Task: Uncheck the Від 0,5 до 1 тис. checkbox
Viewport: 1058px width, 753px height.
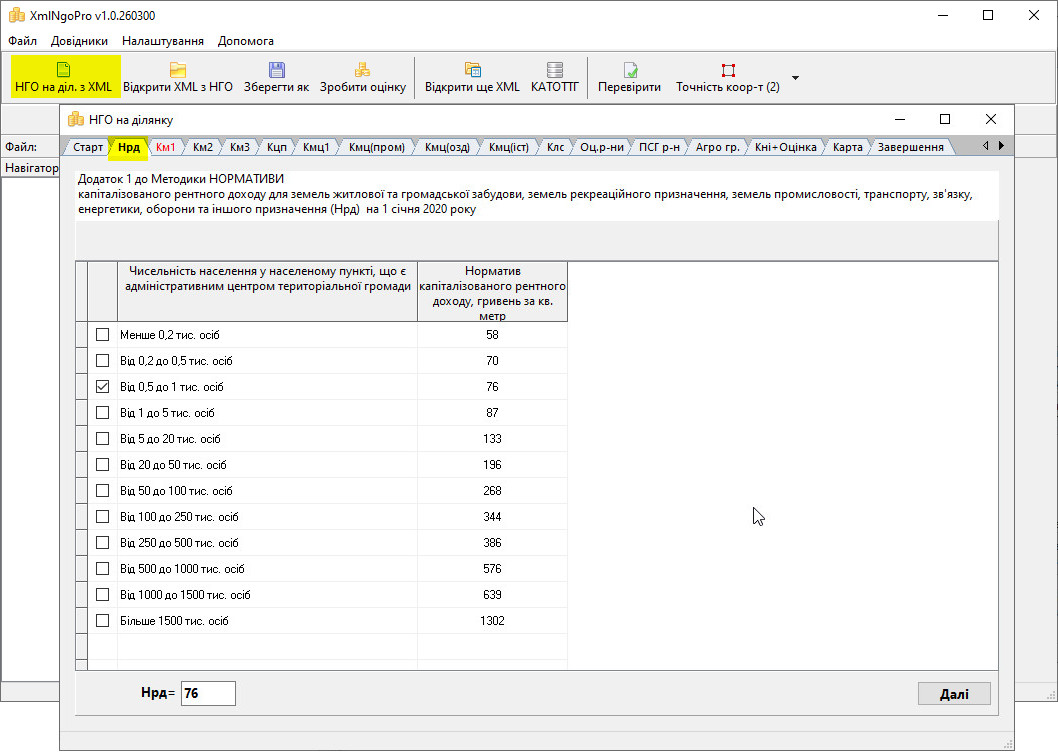Action: [x=102, y=387]
